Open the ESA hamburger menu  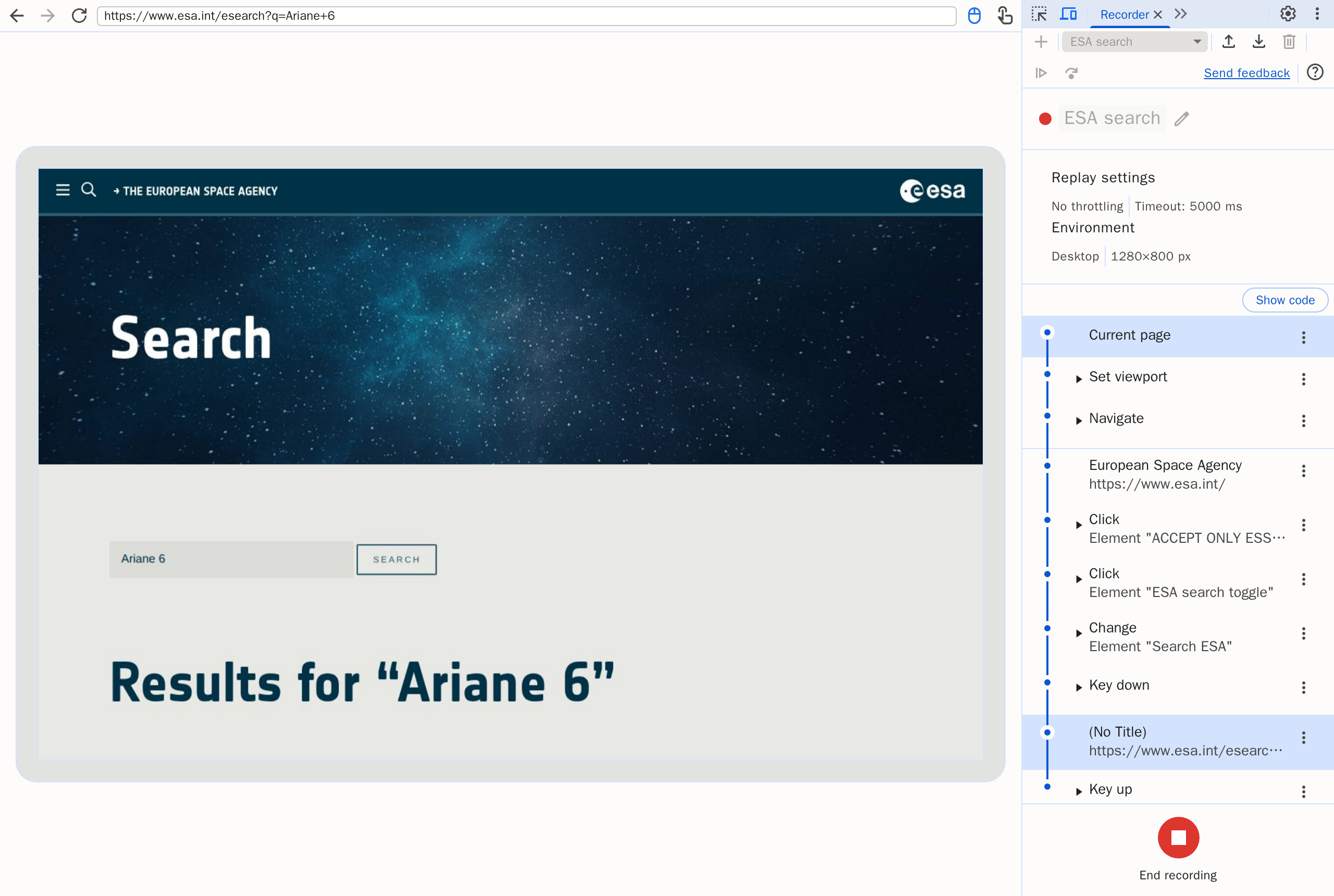click(x=63, y=190)
